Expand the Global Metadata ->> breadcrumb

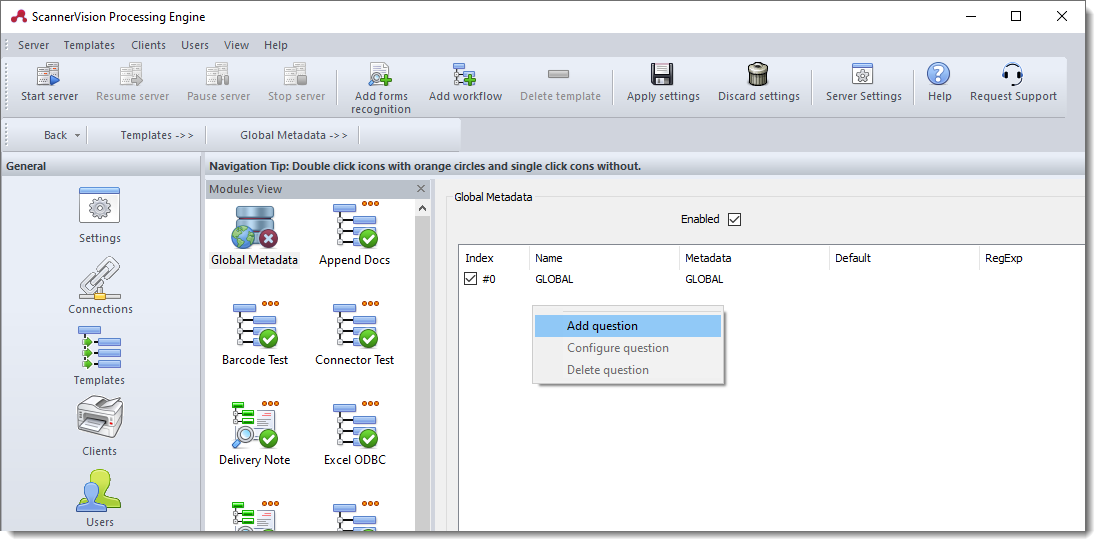(x=294, y=135)
